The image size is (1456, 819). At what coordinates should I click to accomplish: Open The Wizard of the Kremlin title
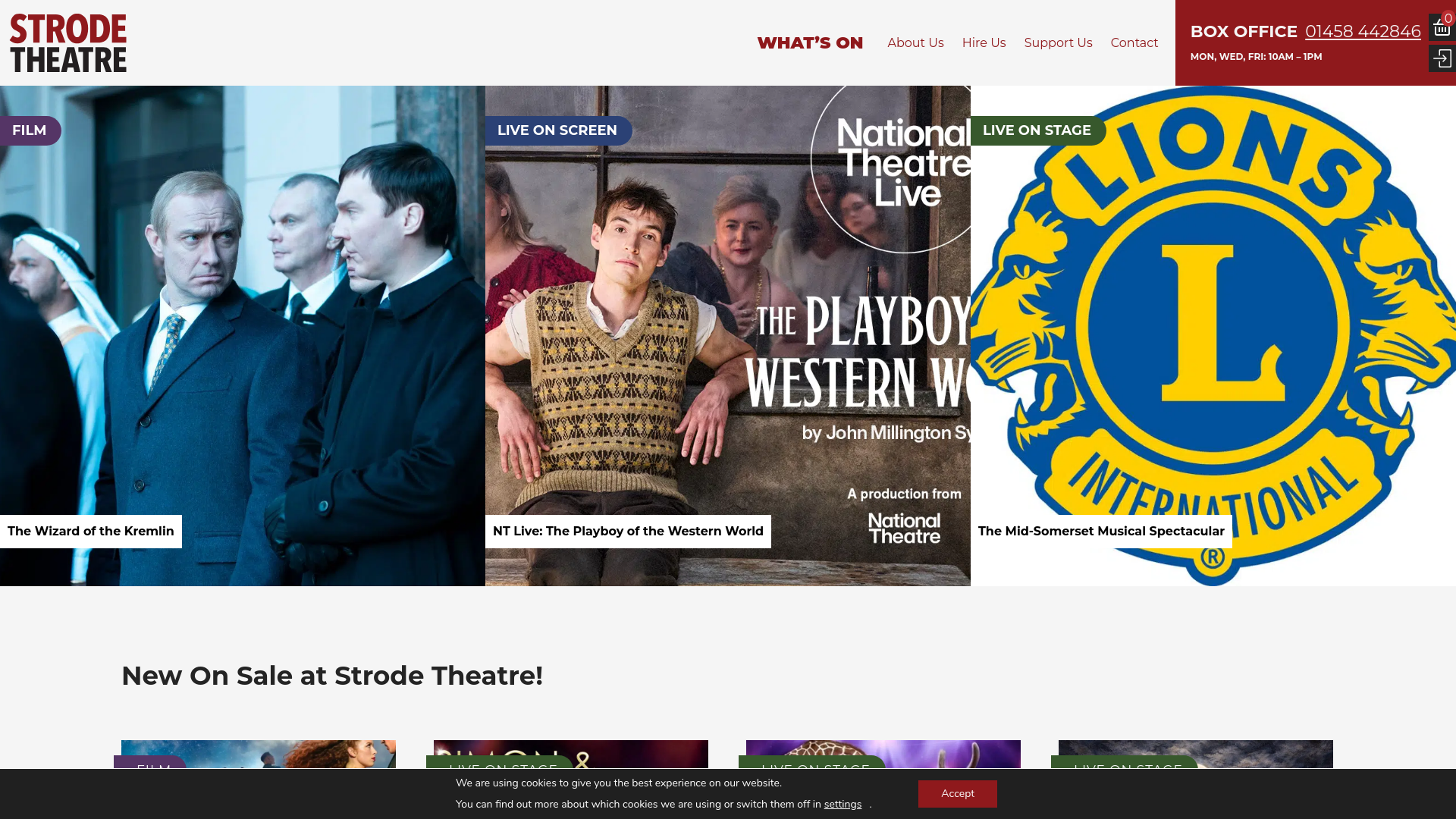pos(91,532)
